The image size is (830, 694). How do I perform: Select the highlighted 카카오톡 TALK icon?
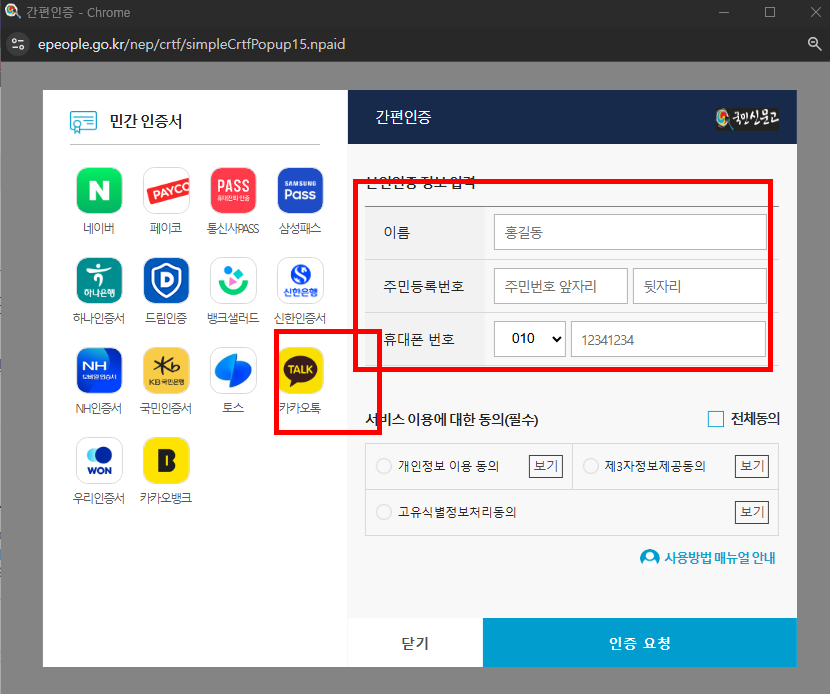tap(299, 371)
